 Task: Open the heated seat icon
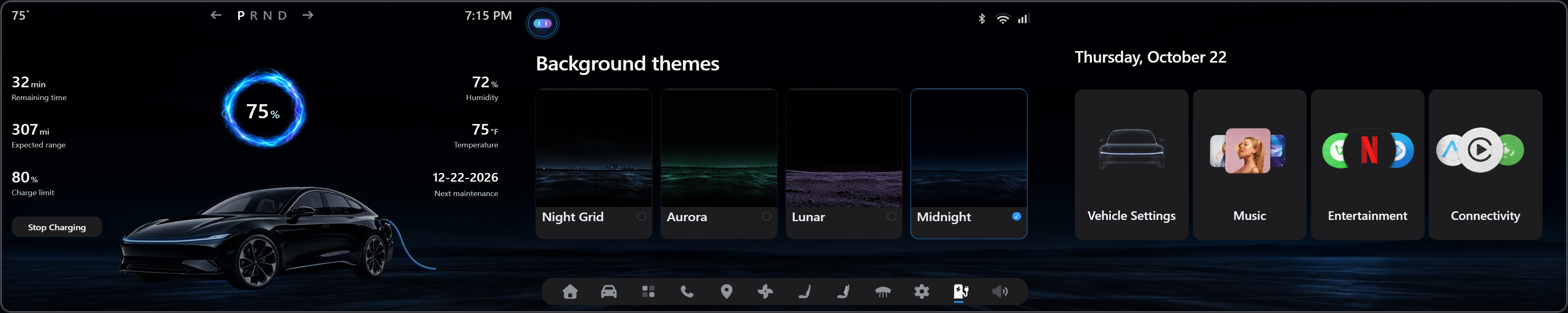coord(843,292)
